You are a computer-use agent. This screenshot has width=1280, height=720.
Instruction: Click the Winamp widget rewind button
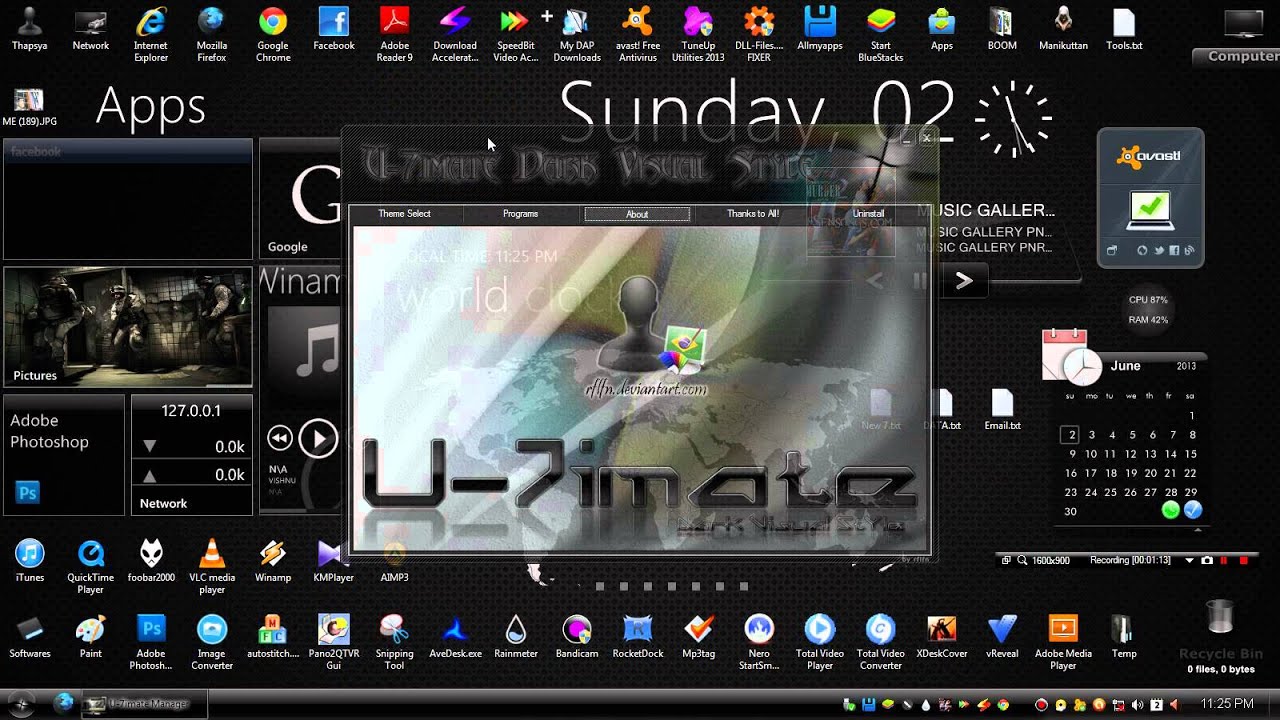coord(279,438)
